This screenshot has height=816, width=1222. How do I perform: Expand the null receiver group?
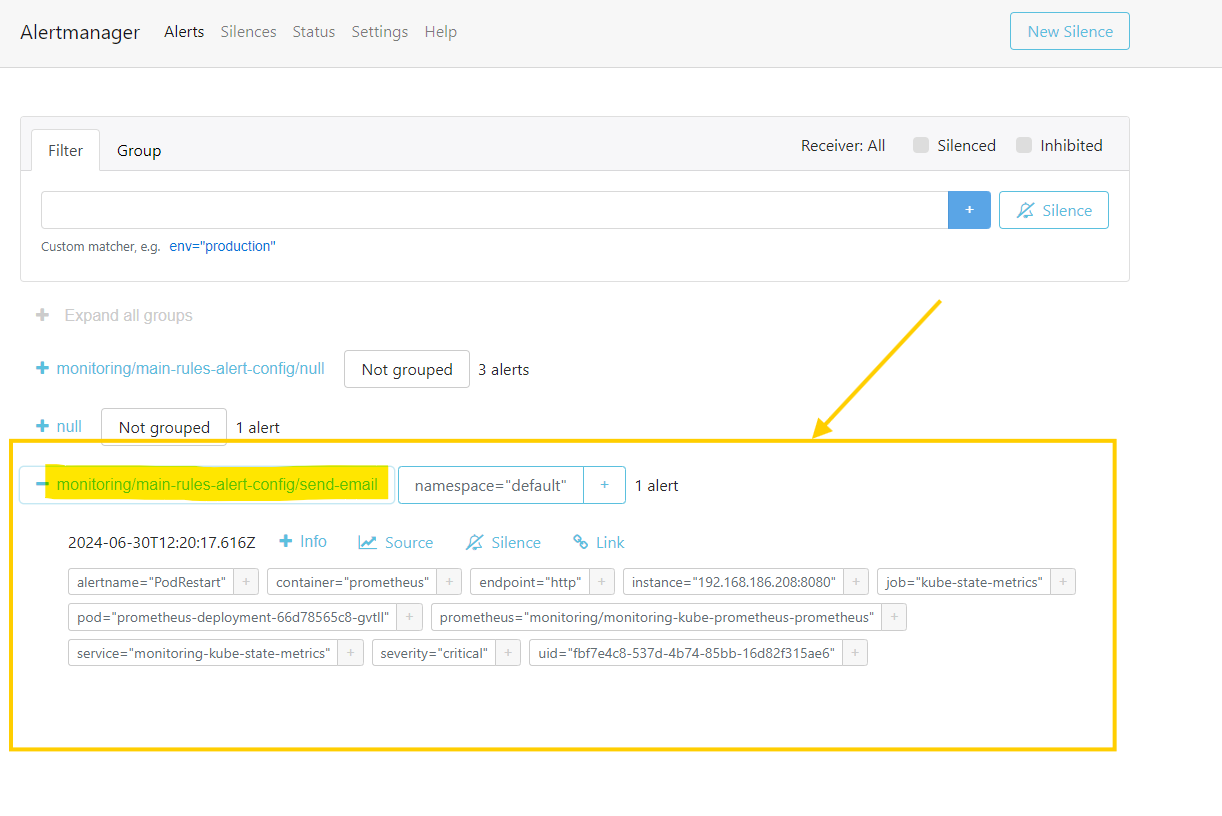[59, 426]
